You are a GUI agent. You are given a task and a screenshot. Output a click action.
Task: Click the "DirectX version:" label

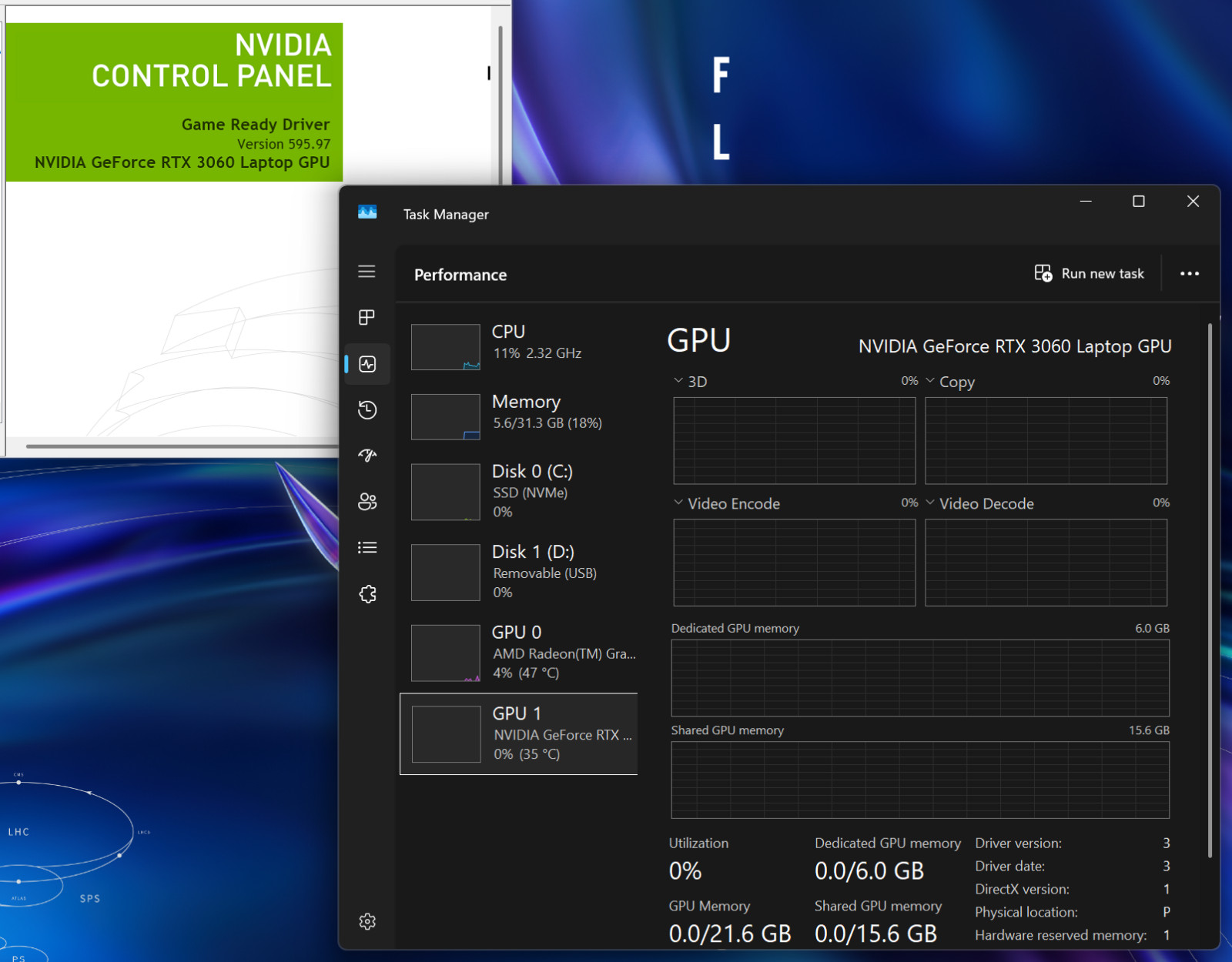click(x=1022, y=890)
